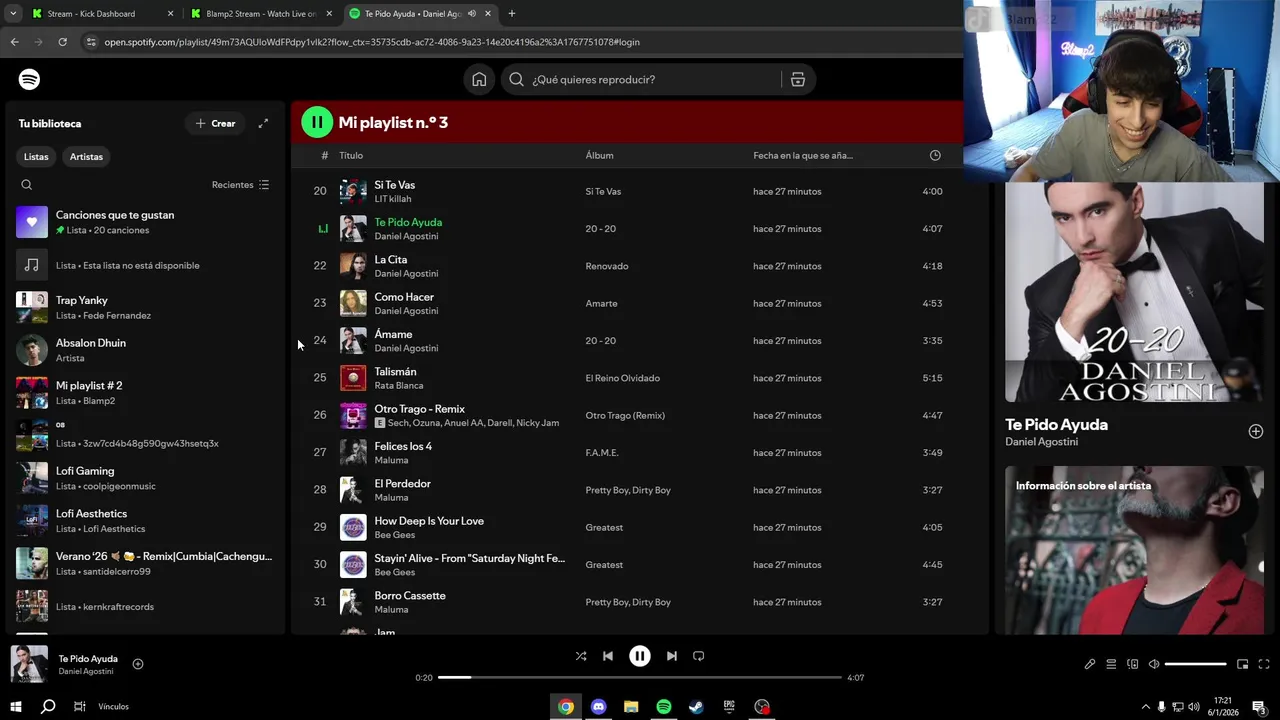The width and height of the screenshot is (1280, 720).
Task: Open the Verano '26 remix playlist
Action: coord(145,563)
